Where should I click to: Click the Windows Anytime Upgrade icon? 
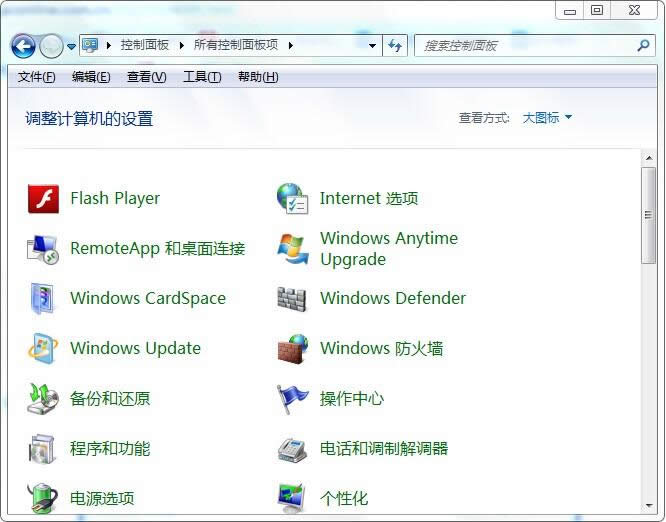point(293,249)
